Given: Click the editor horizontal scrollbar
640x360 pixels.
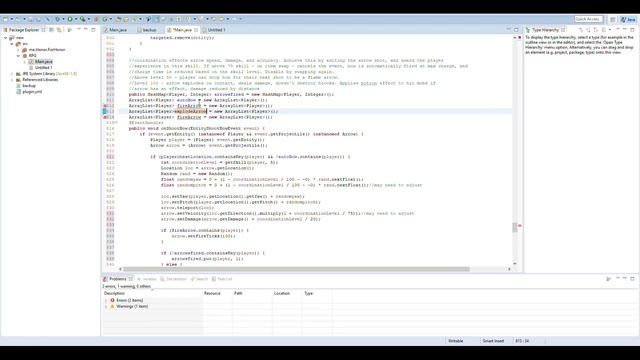Looking at the screenshot, I should (296, 269).
